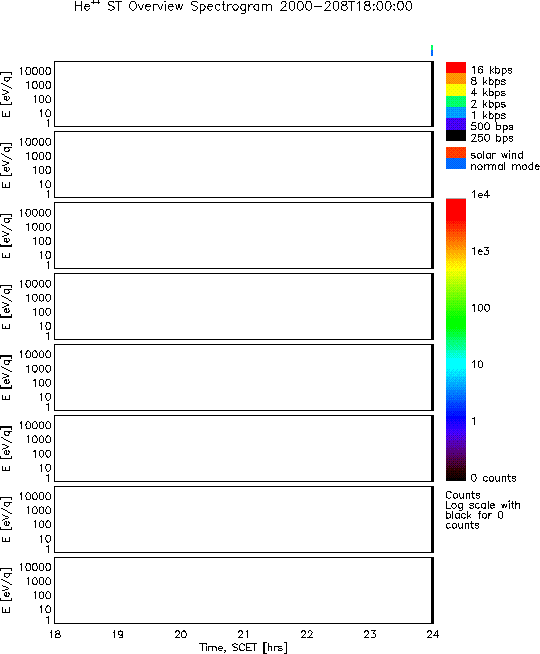Click the green 2 kbps legend swatch
Viewport: 540px width, 654px height.
coord(456,102)
